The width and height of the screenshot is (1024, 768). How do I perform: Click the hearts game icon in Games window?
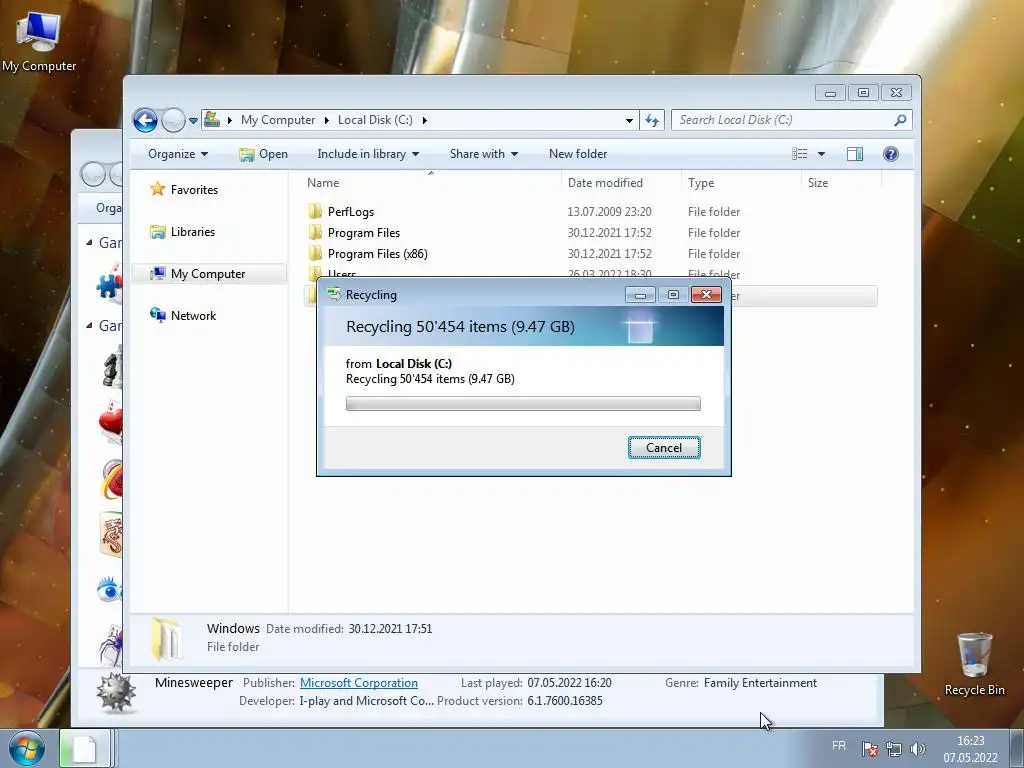pos(110,422)
